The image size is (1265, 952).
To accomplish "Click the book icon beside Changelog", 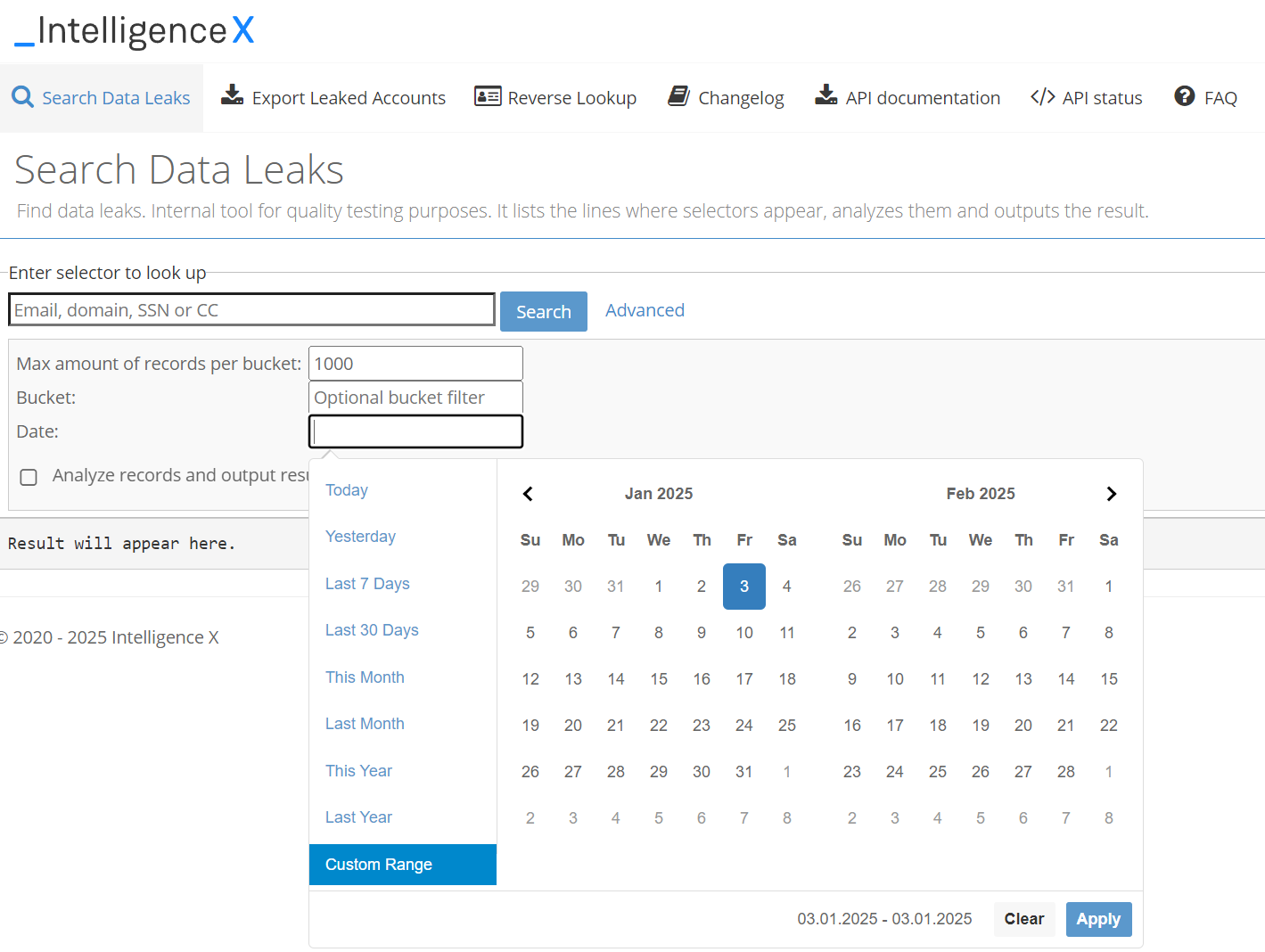I will (x=678, y=96).
